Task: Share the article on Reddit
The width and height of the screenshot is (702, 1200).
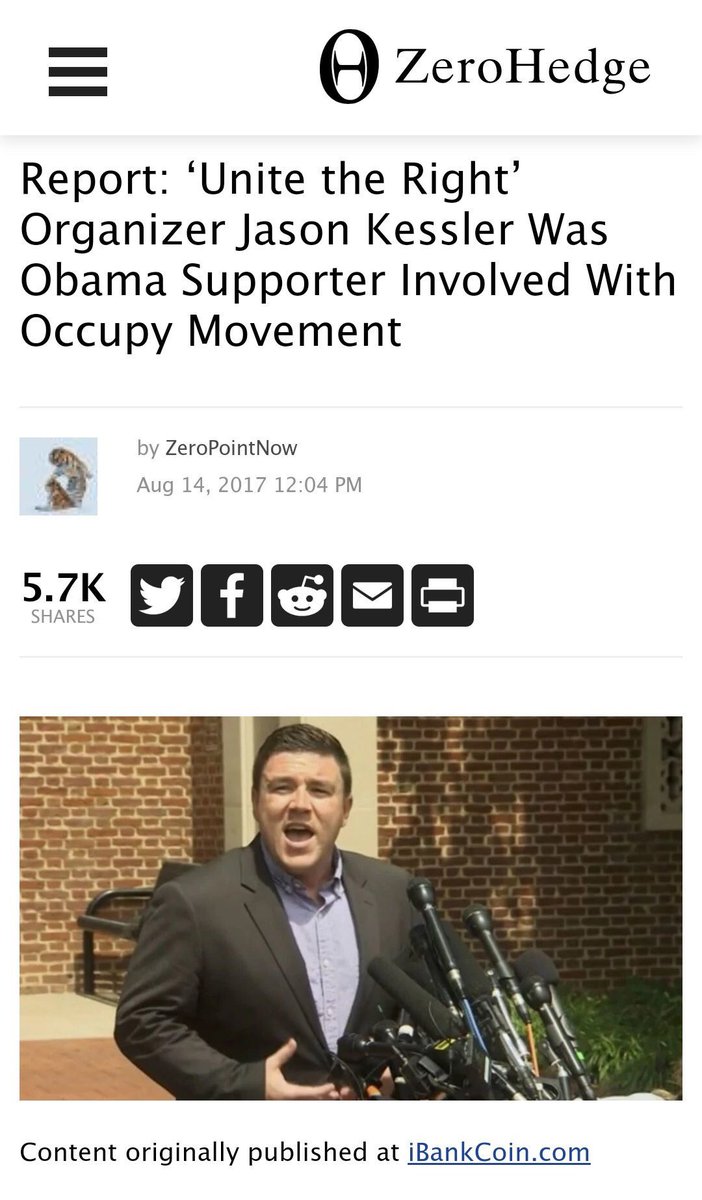Action: (302, 596)
